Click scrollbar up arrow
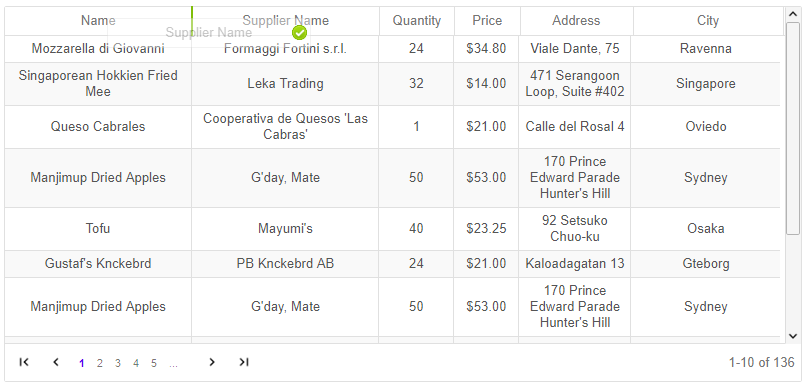Viewport: 810px width, 389px height. [x=793, y=14]
